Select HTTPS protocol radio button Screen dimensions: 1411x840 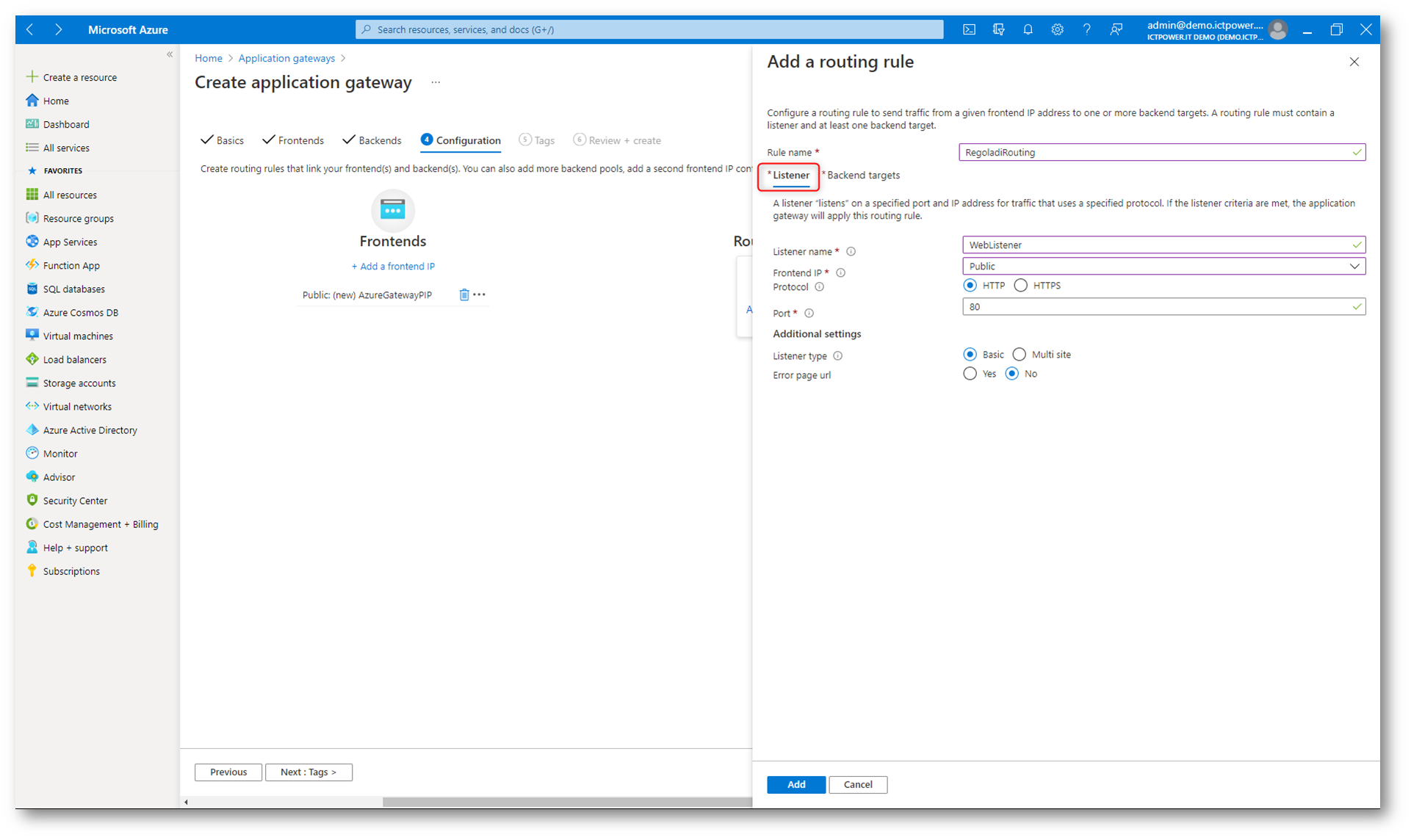tap(1021, 286)
